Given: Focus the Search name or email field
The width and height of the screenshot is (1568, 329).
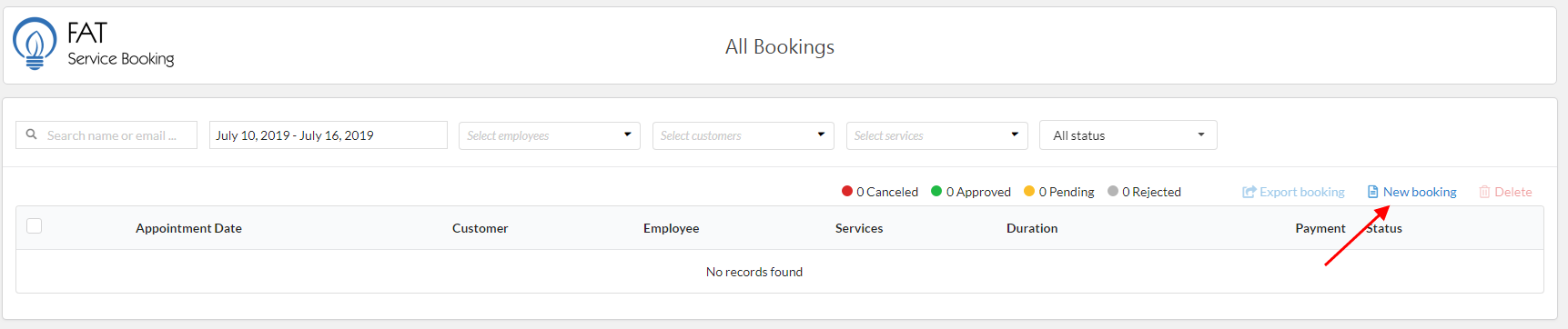Looking at the screenshot, I should click(106, 135).
